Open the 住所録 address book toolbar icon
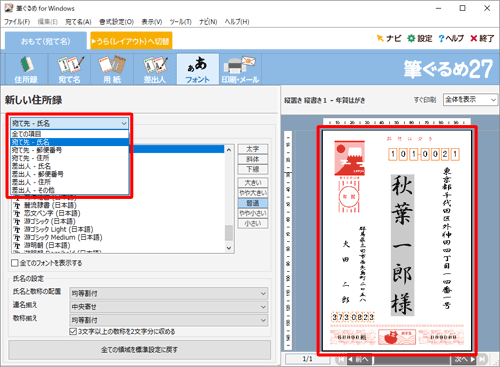500x367 pixels. (26, 69)
